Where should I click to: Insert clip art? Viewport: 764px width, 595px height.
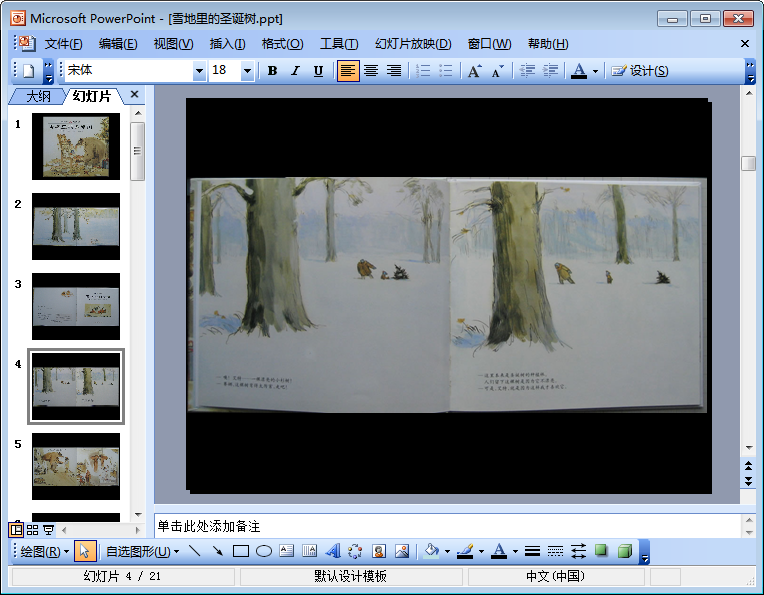[x=379, y=551]
